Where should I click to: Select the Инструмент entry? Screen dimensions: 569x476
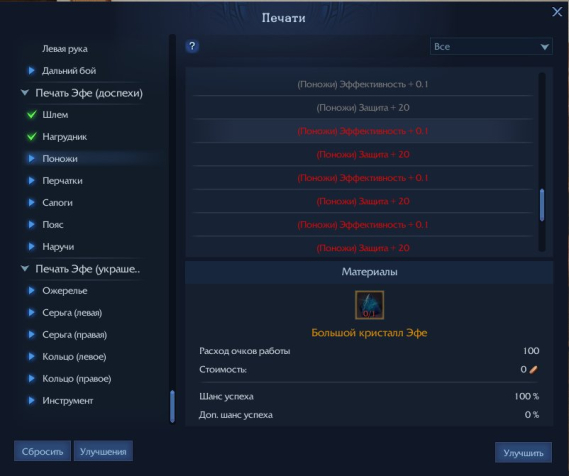pyautogui.click(x=67, y=401)
